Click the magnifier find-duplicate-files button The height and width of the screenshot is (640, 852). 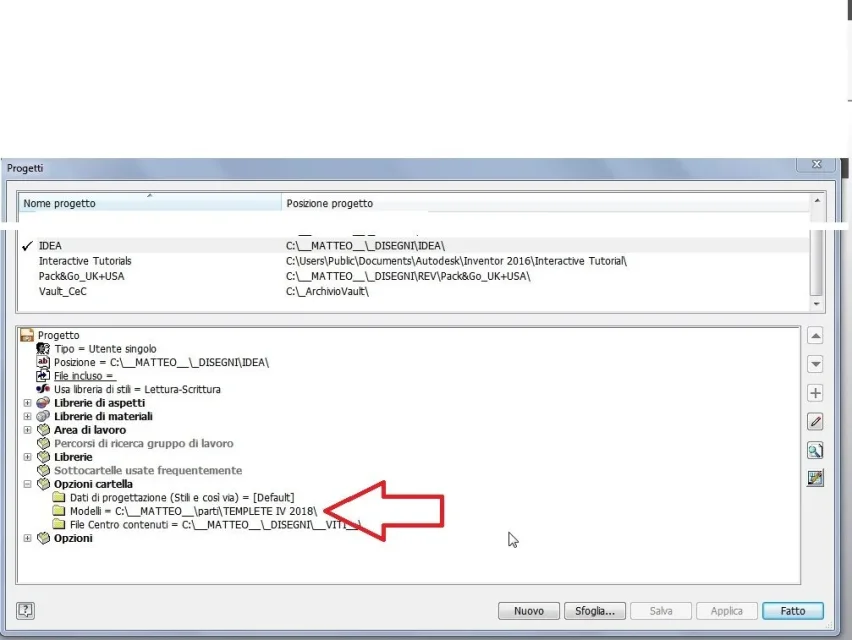[x=815, y=450]
